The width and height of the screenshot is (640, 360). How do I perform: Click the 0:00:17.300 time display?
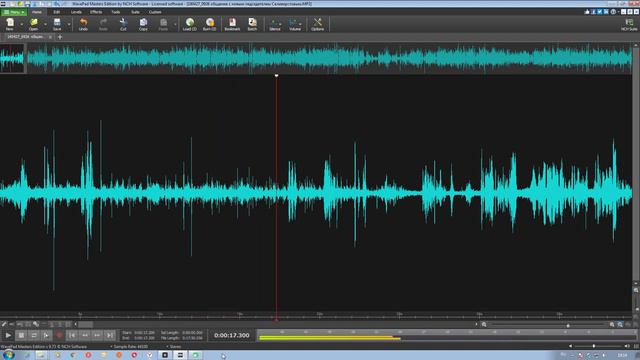click(x=231, y=335)
